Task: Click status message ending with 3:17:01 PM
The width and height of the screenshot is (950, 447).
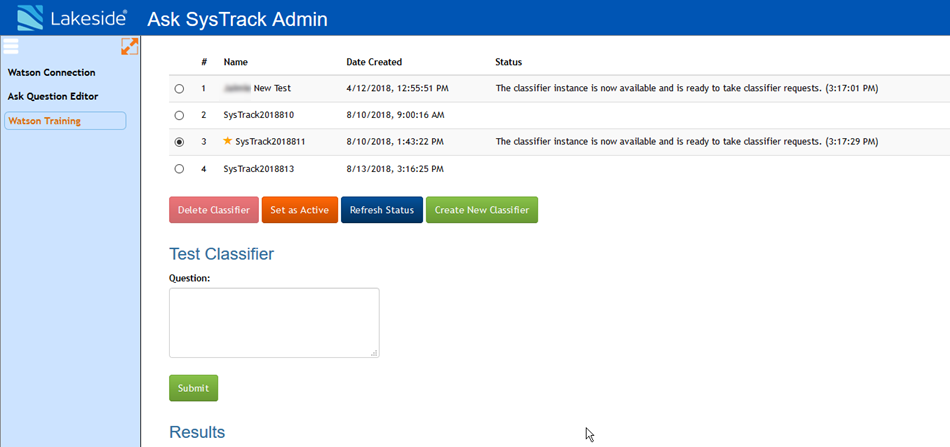Action: (x=687, y=88)
